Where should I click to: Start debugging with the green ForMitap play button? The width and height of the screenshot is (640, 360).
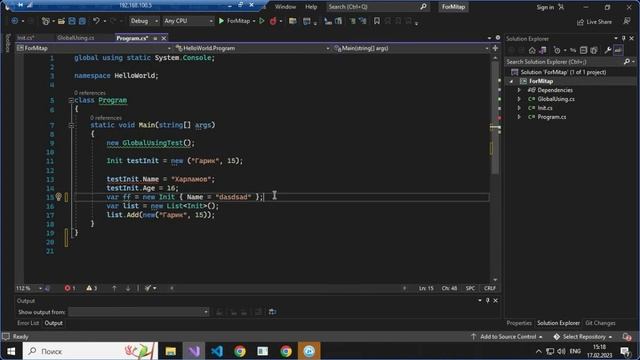click(234, 21)
